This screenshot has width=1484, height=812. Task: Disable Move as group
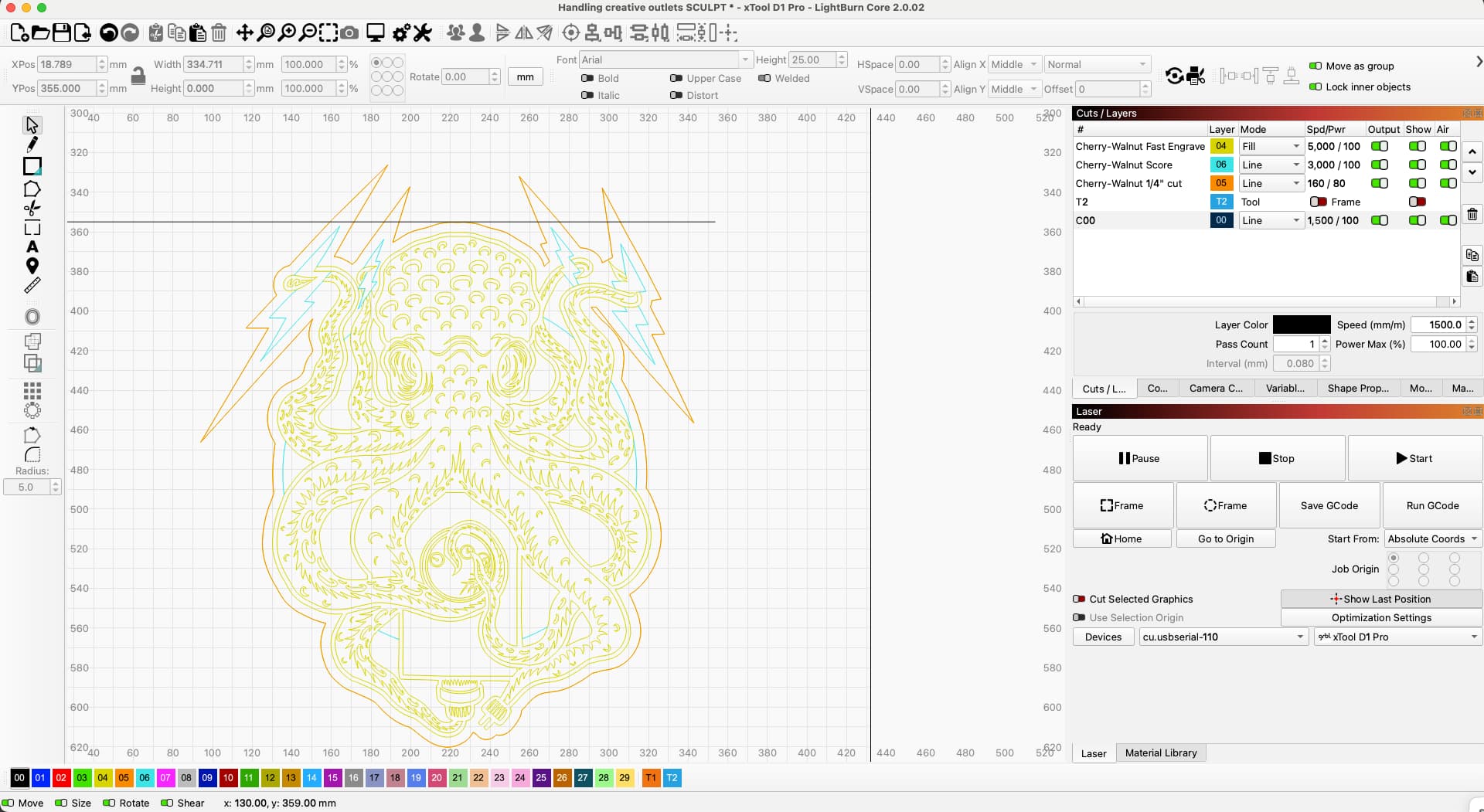click(x=1315, y=66)
